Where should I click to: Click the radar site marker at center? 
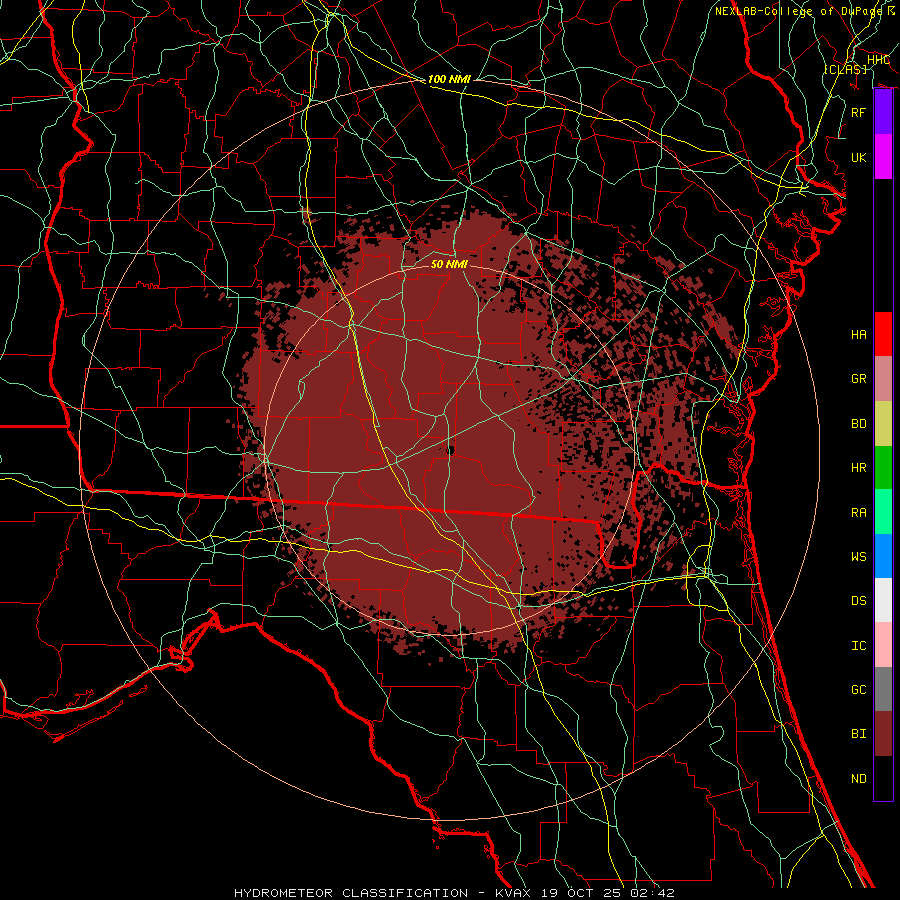coord(451,451)
